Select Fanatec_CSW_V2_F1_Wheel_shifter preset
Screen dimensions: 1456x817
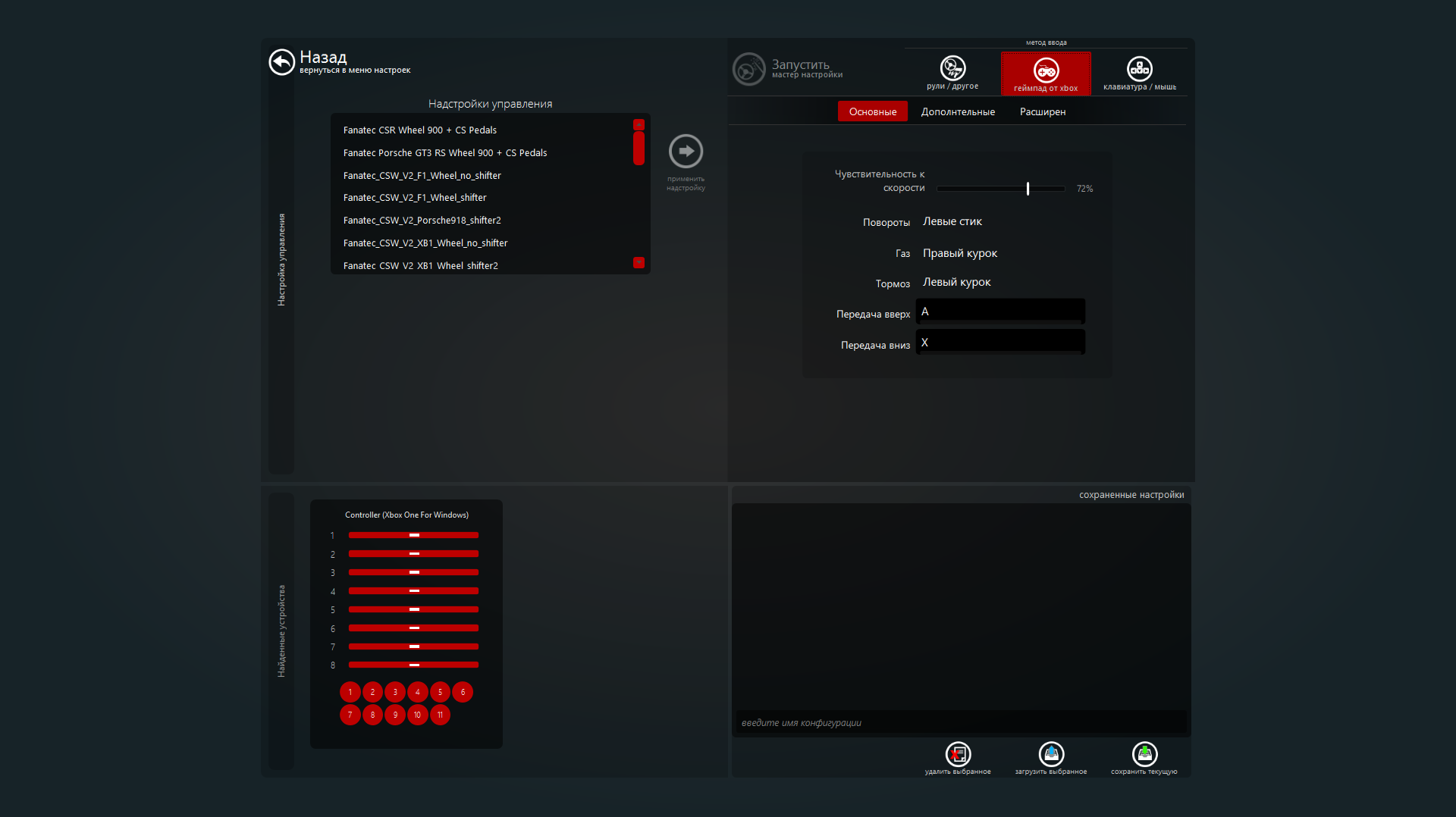coord(415,198)
